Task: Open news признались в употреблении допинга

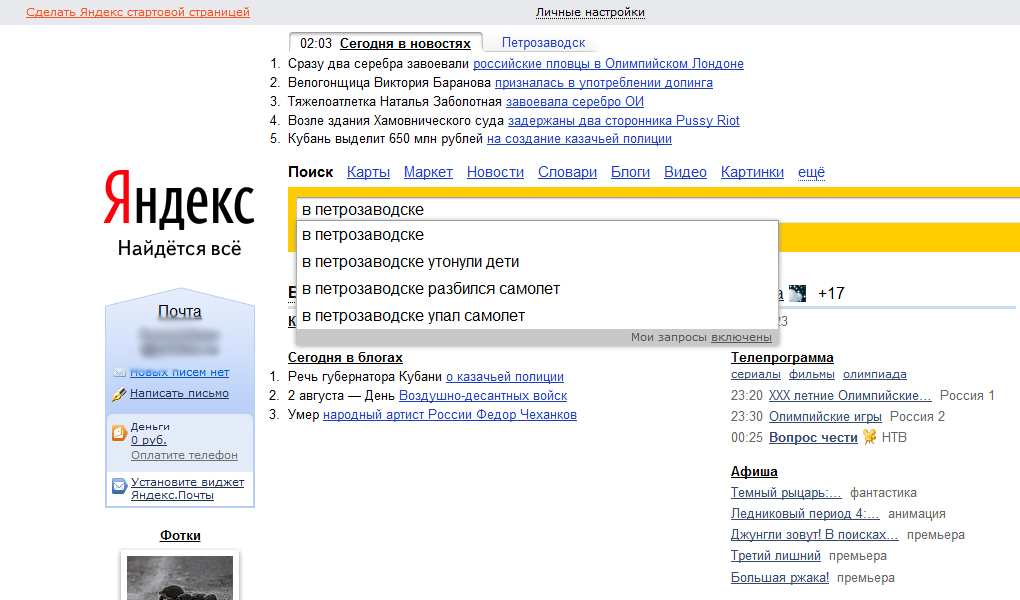Action: coord(604,83)
